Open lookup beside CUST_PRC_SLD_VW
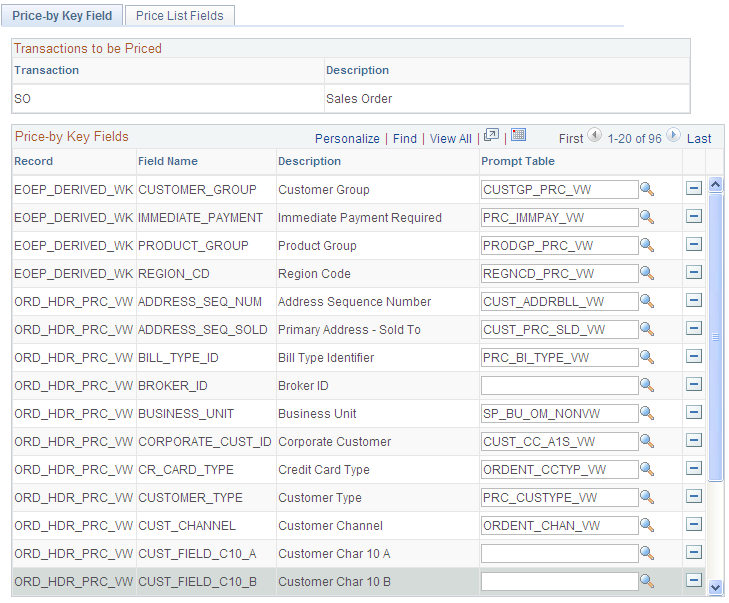This screenshot has width=729, height=603. [x=647, y=329]
